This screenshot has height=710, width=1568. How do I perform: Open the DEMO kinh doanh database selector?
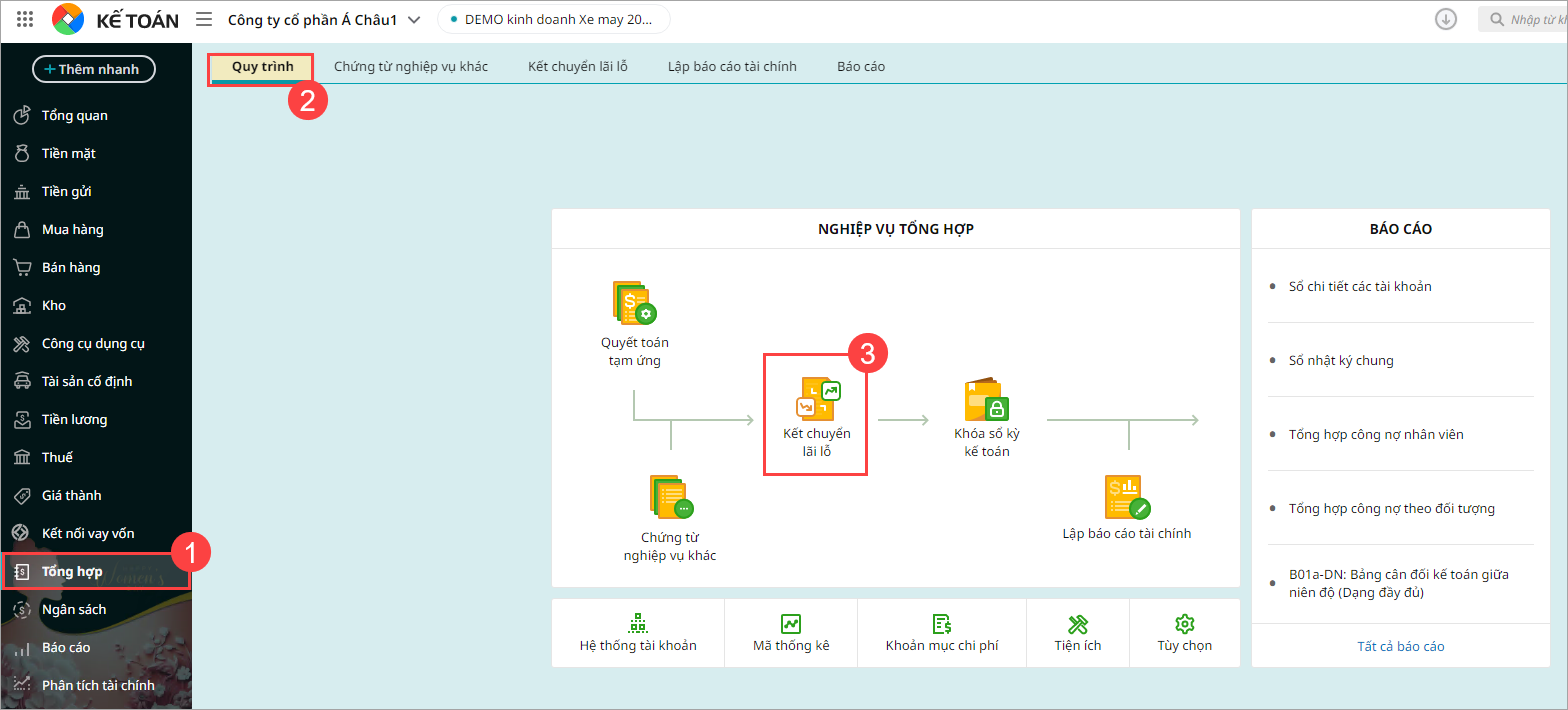click(x=554, y=19)
